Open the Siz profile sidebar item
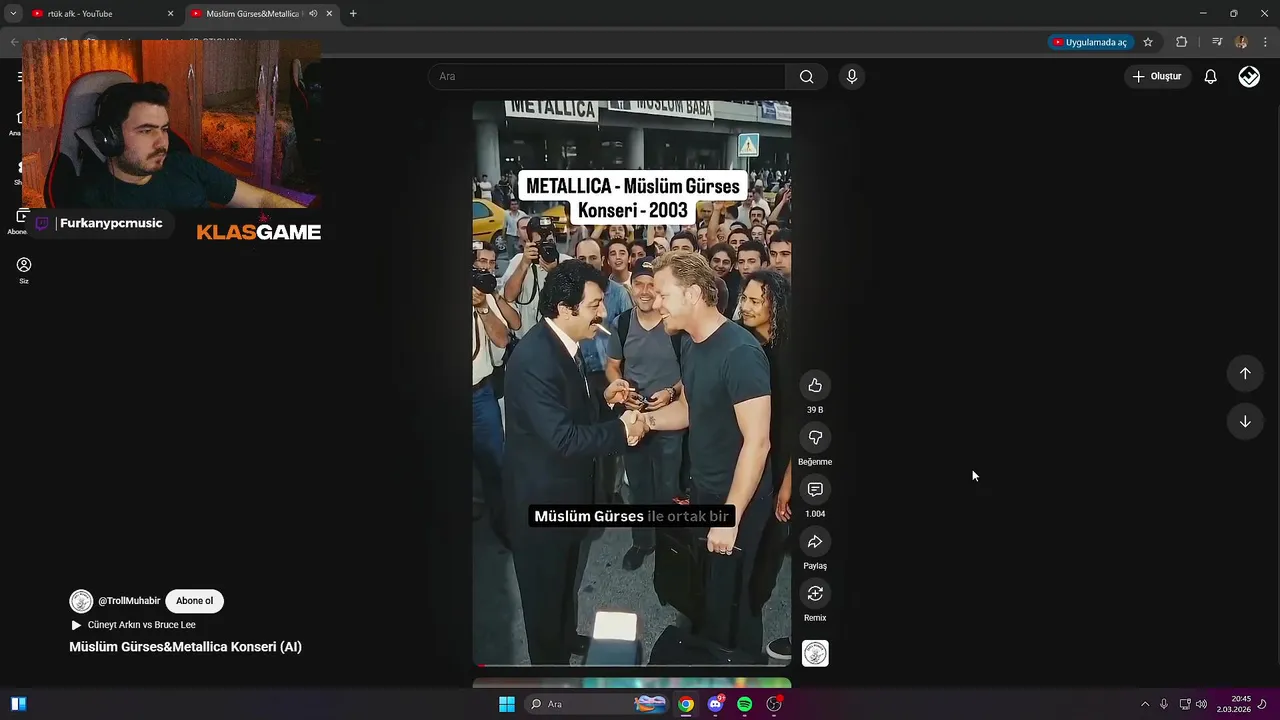This screenshot has height=720, width=1280. pyautogui.click(x=24, y=270)
